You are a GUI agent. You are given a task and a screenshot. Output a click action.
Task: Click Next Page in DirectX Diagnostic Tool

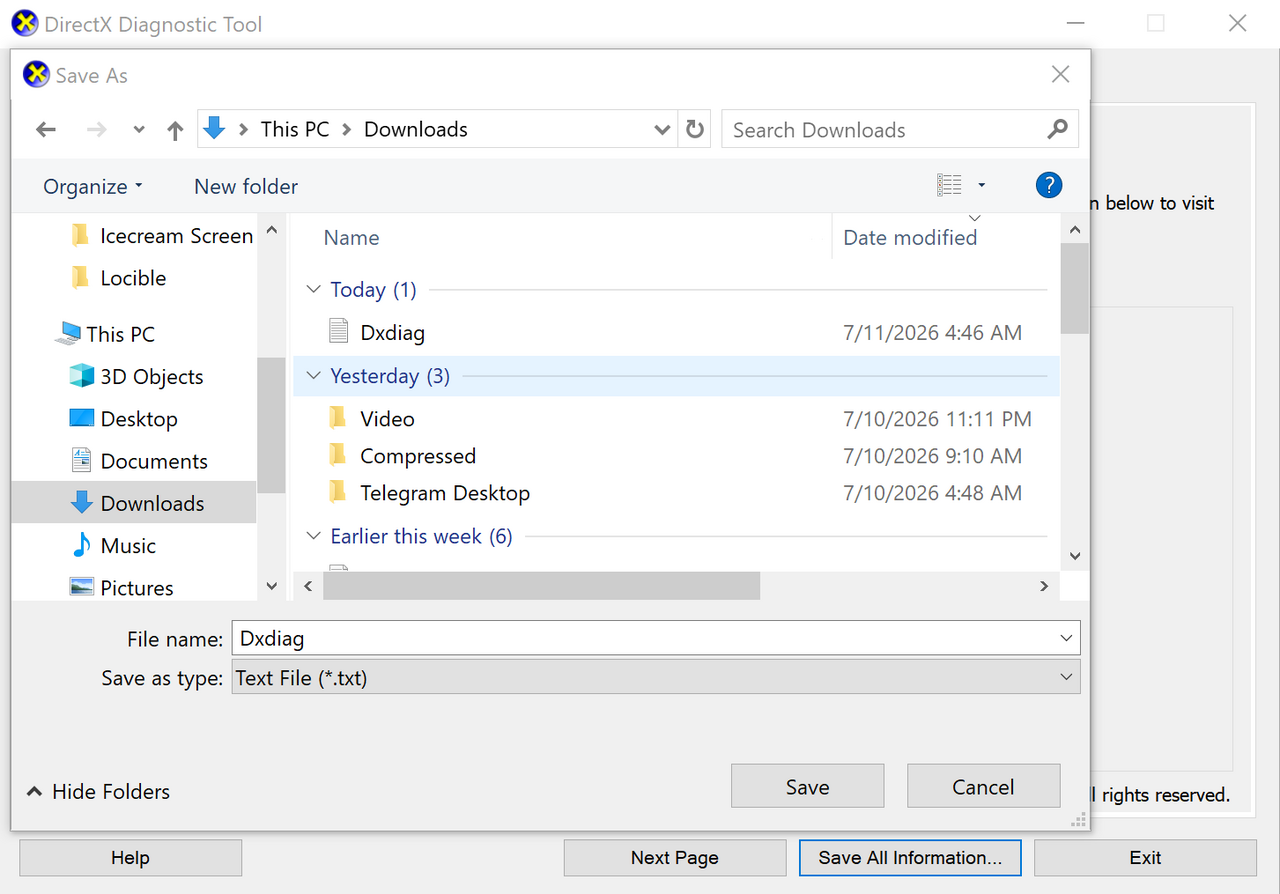pyautogui.click(x=675, y=858)
